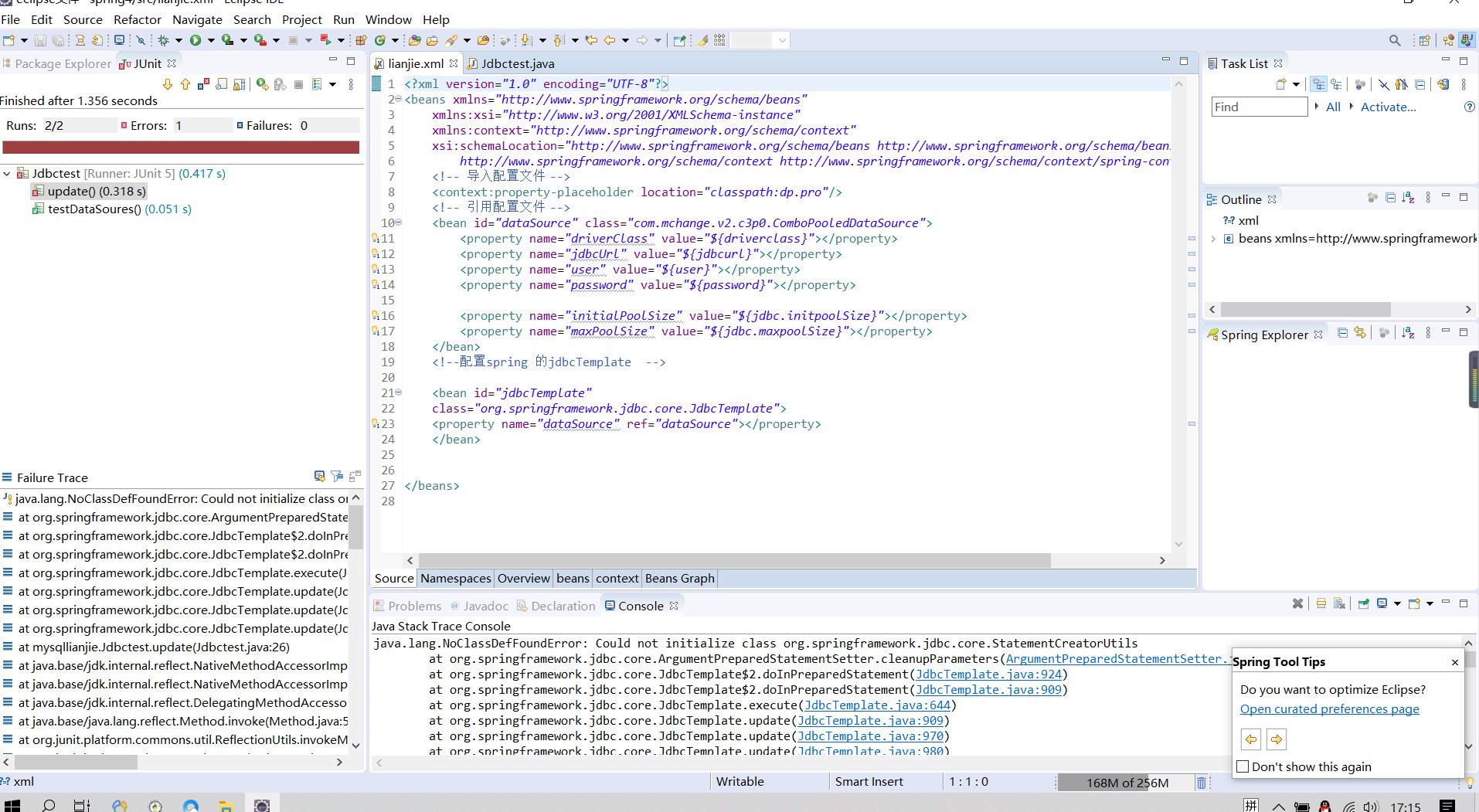1479x812 pixels.
Task: Click JUnit Test Run History icon
Action: pyautogui.click(x=317, y=84)
